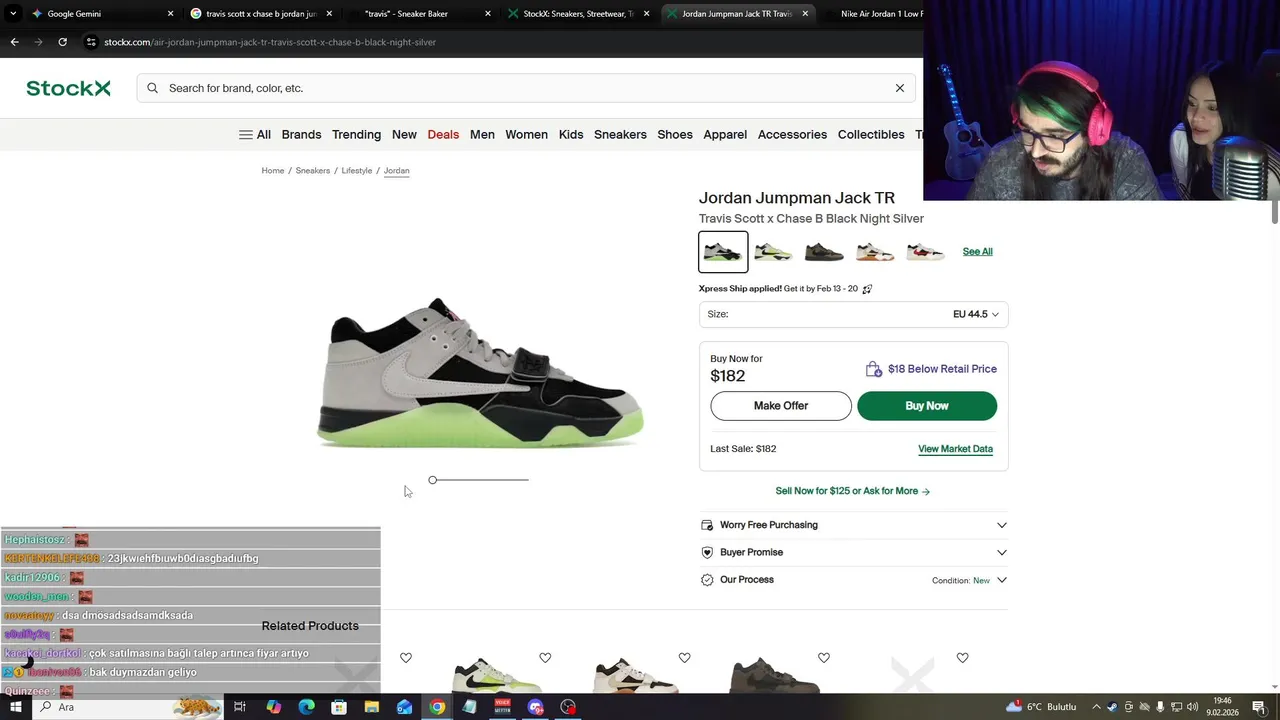Click the volume speaker tray icon

coord(1193,707)
